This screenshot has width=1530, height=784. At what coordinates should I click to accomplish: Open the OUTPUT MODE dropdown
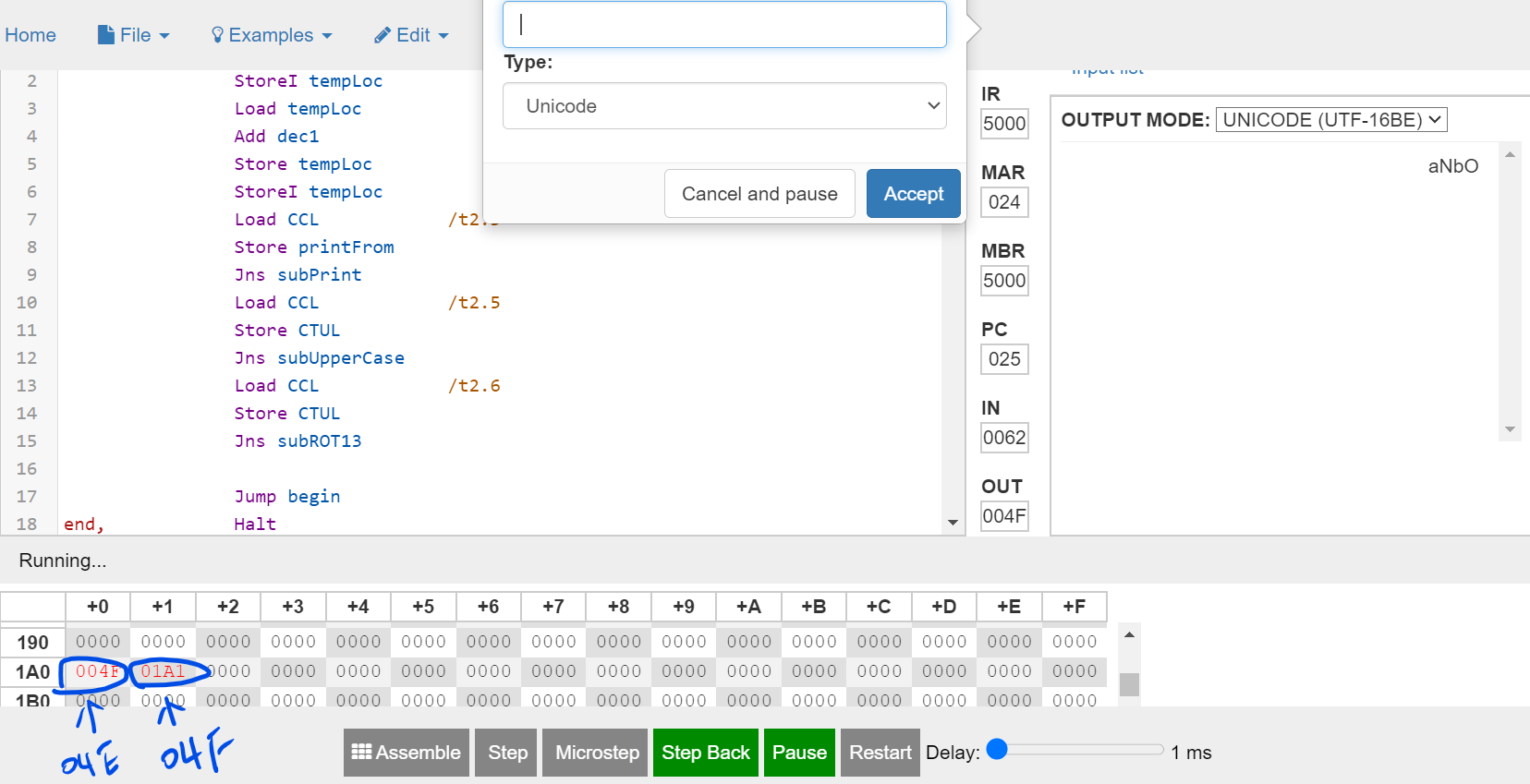coord(1331,120)
